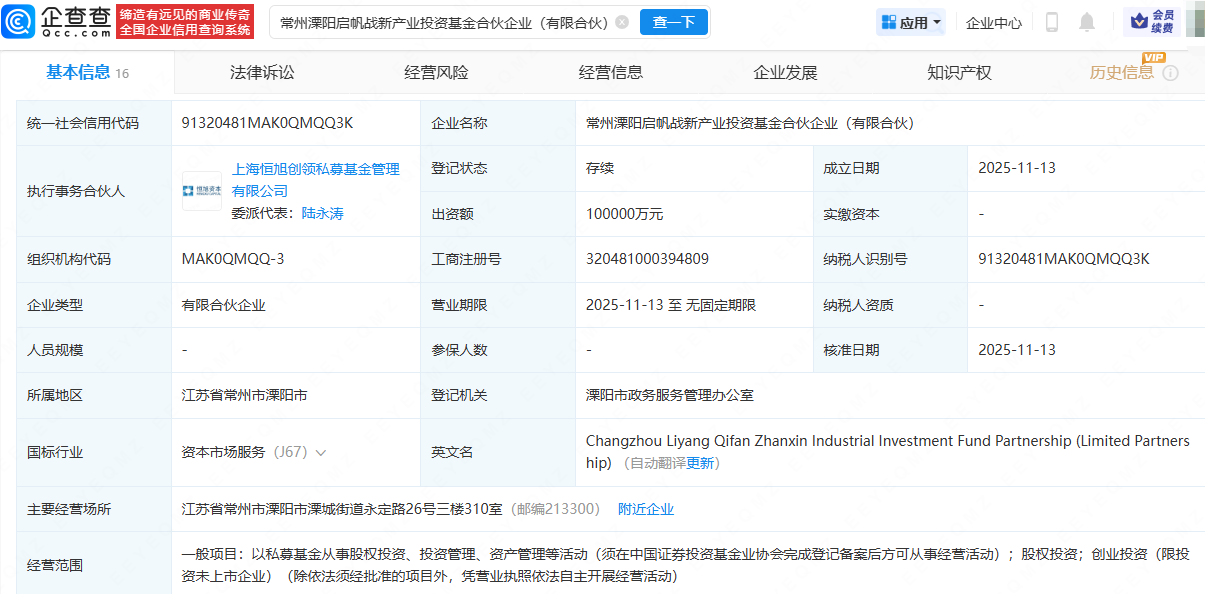The height and width of the screenshot is (594, 1205).
Task: Click 更新 next to 自动翻译
Action: (x=700, y=463)
